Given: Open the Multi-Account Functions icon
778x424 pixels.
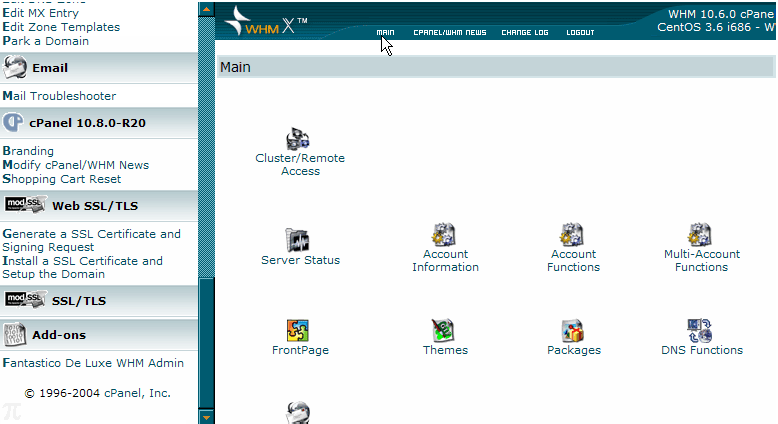Looking at the screenshot, I should coord(700,235).
